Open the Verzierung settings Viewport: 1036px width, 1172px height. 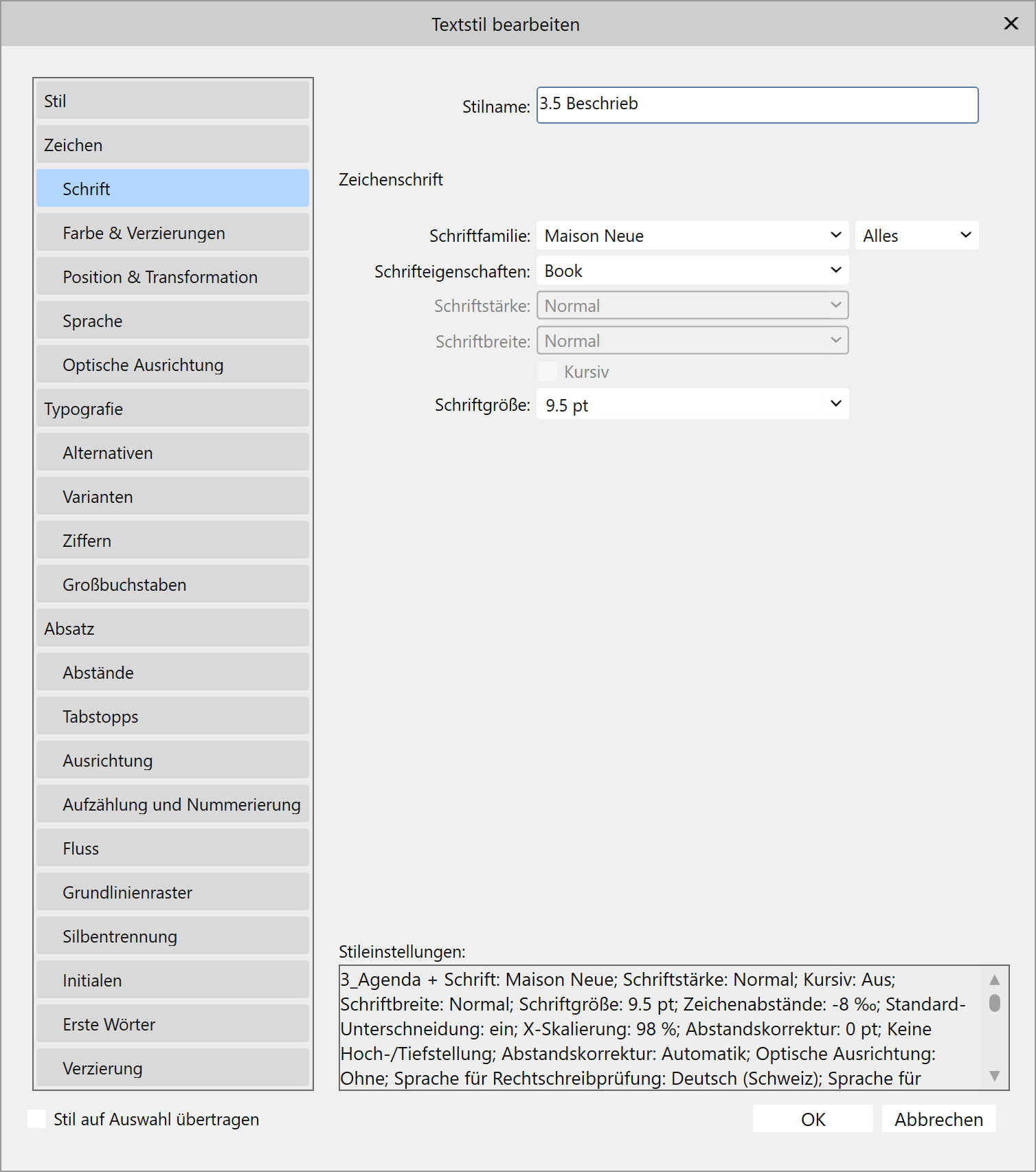click(172, 1067)
